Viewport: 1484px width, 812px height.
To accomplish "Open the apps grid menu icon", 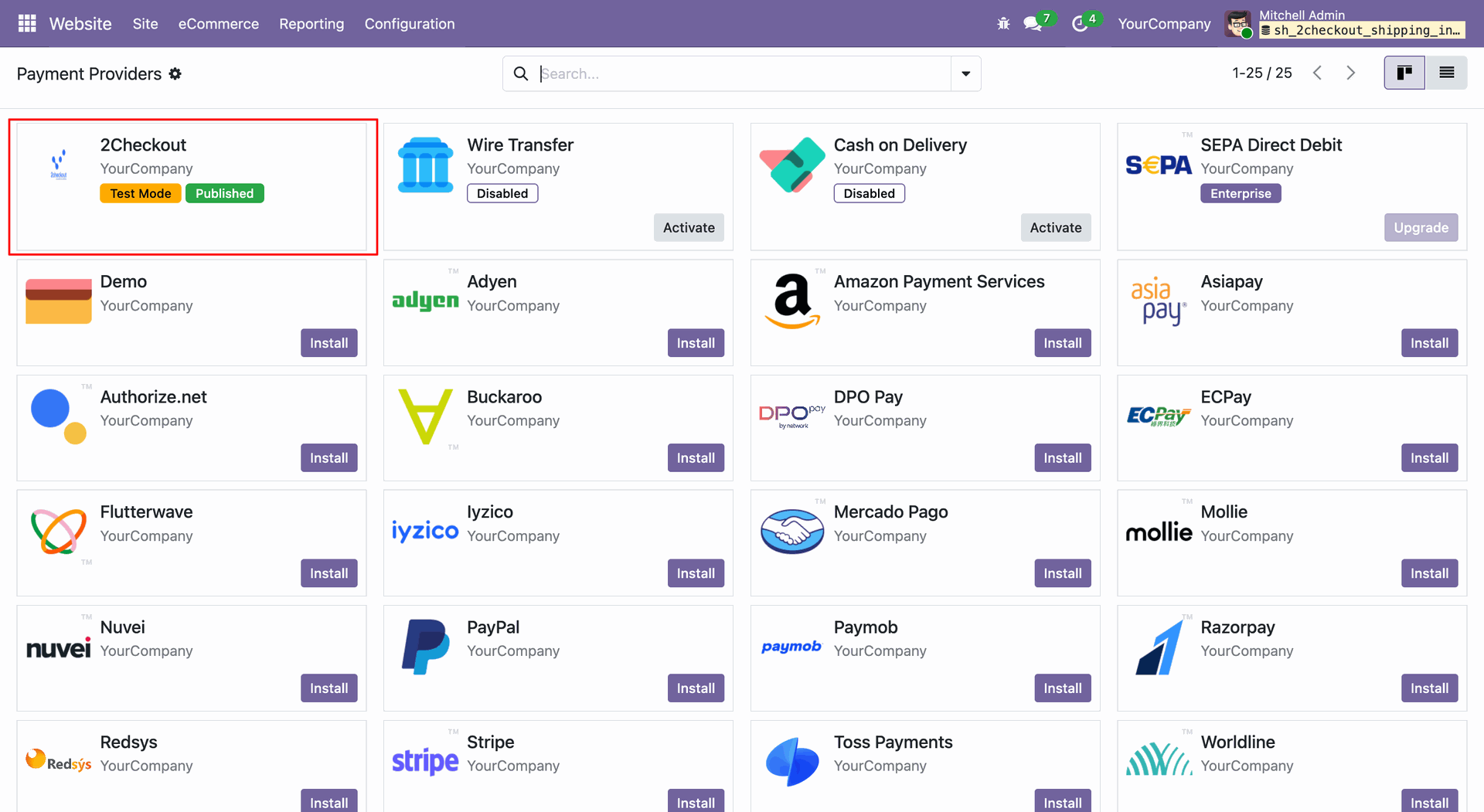I will [x=27, y=24].
